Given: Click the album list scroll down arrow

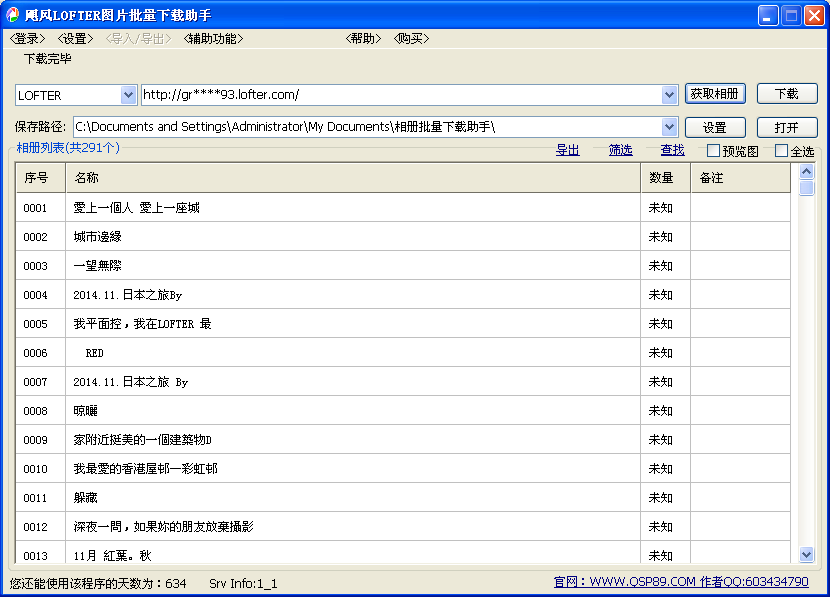Looking at the screenshot, I should [x=806, y=555].
